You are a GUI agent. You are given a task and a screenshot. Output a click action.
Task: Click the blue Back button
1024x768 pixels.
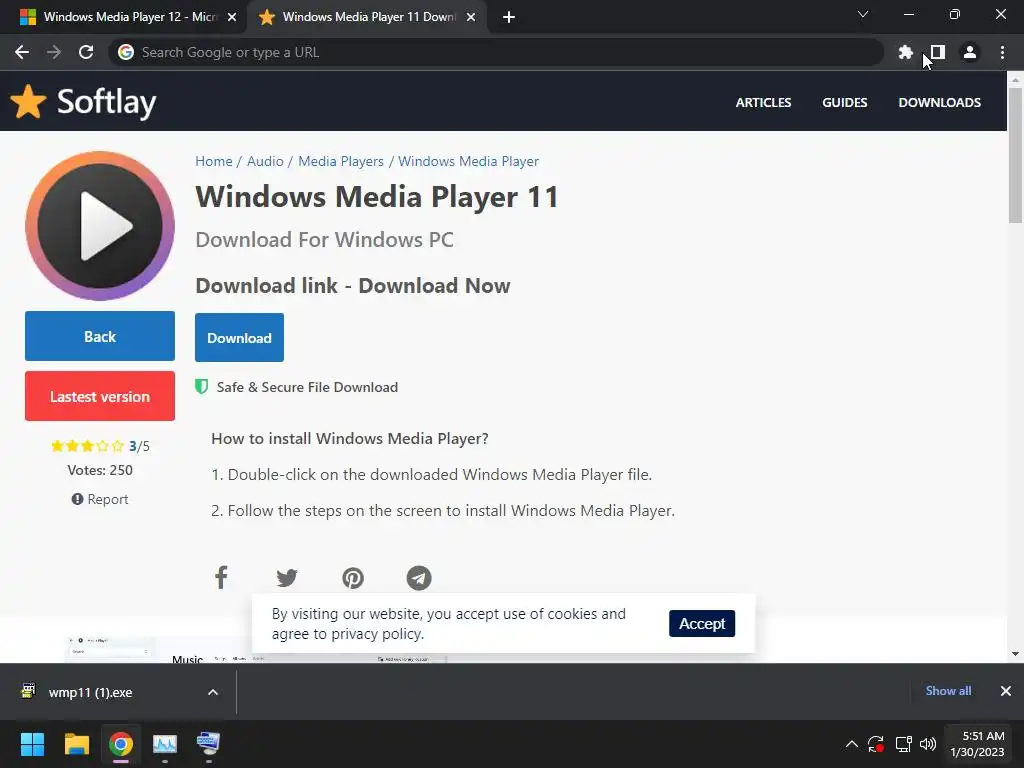coord(100,336)
